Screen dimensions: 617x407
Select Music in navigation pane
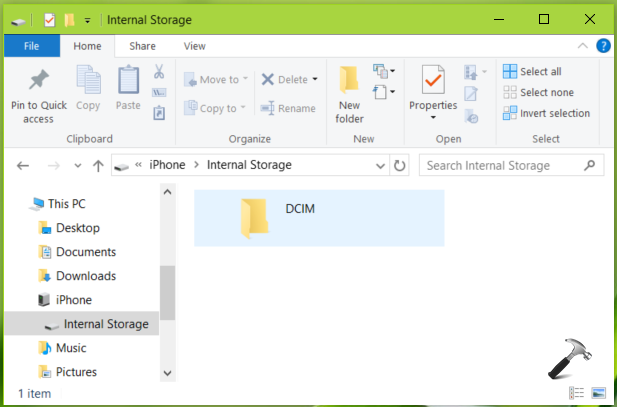coord(63,348)
